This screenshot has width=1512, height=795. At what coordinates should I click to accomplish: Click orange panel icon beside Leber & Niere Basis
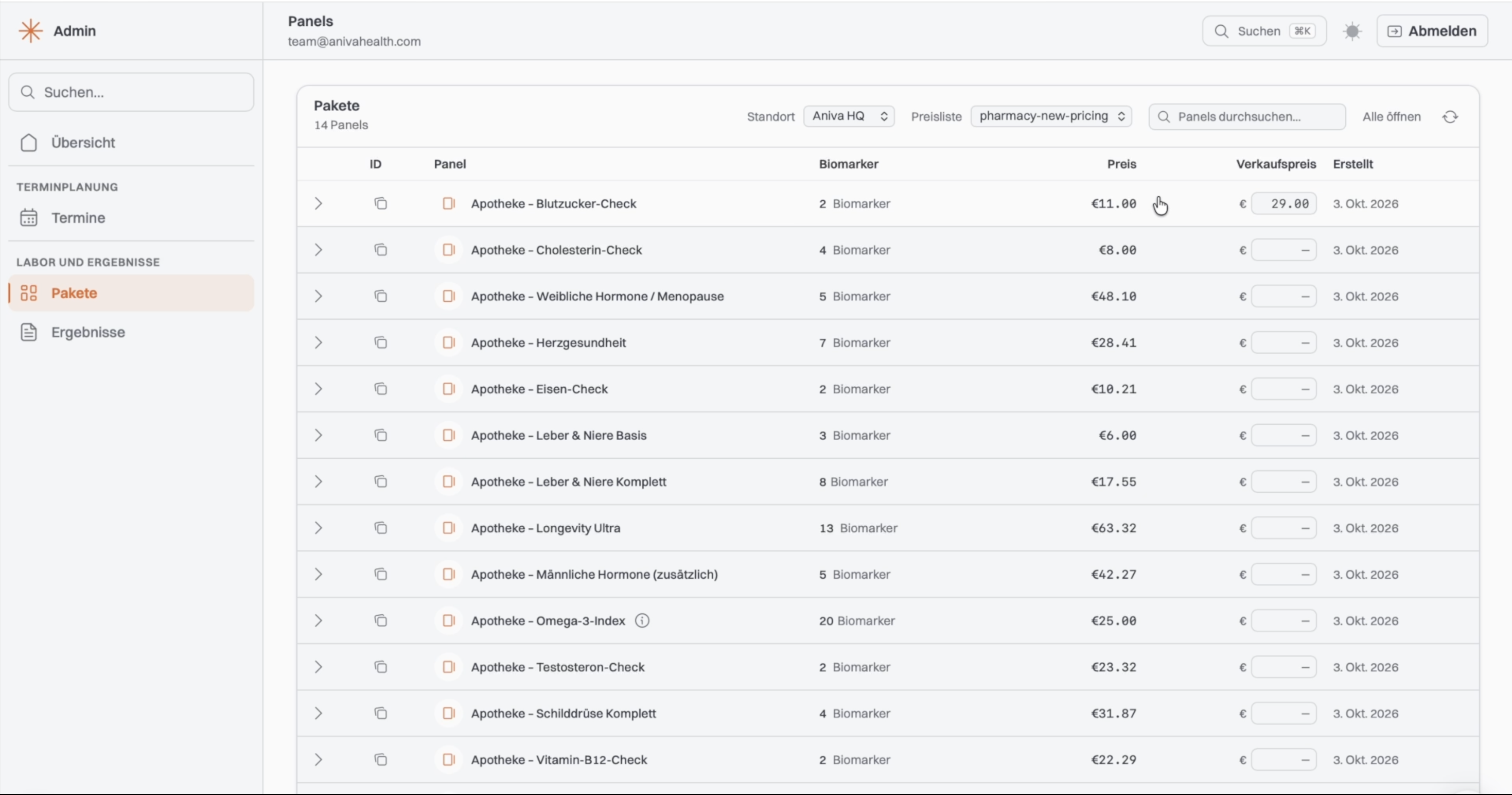pos(448,436)
